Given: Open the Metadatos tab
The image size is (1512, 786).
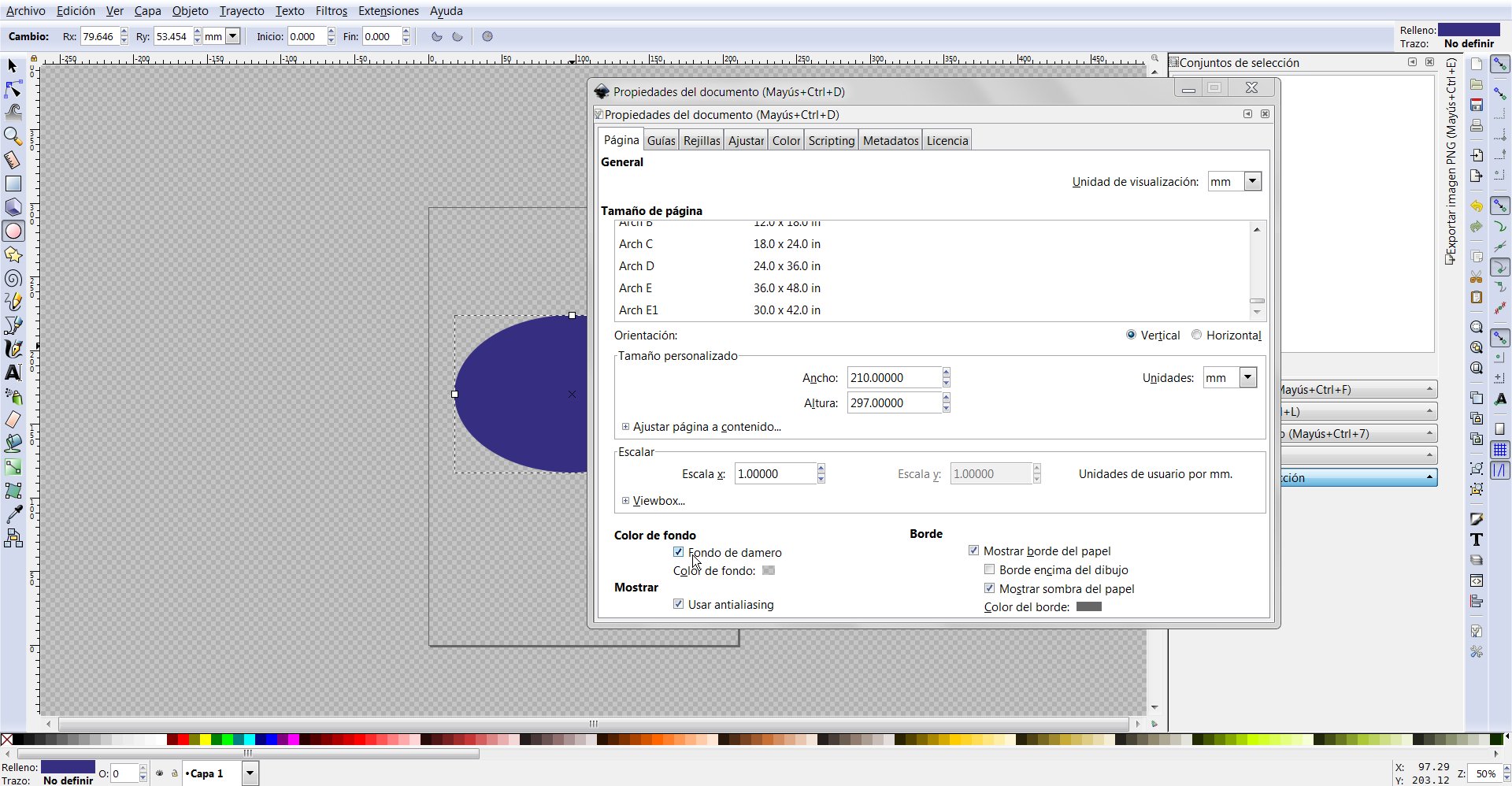Looking at the screenshot, I should [890, 141].
